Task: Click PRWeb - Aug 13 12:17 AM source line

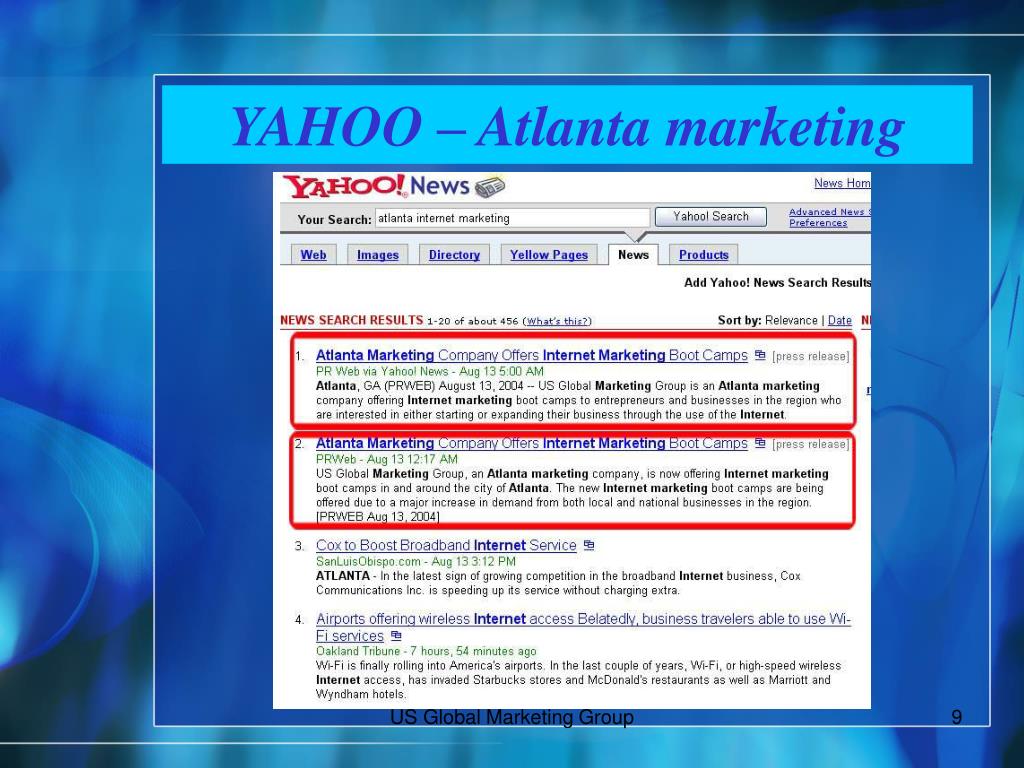Action: (x=387, y=459)
